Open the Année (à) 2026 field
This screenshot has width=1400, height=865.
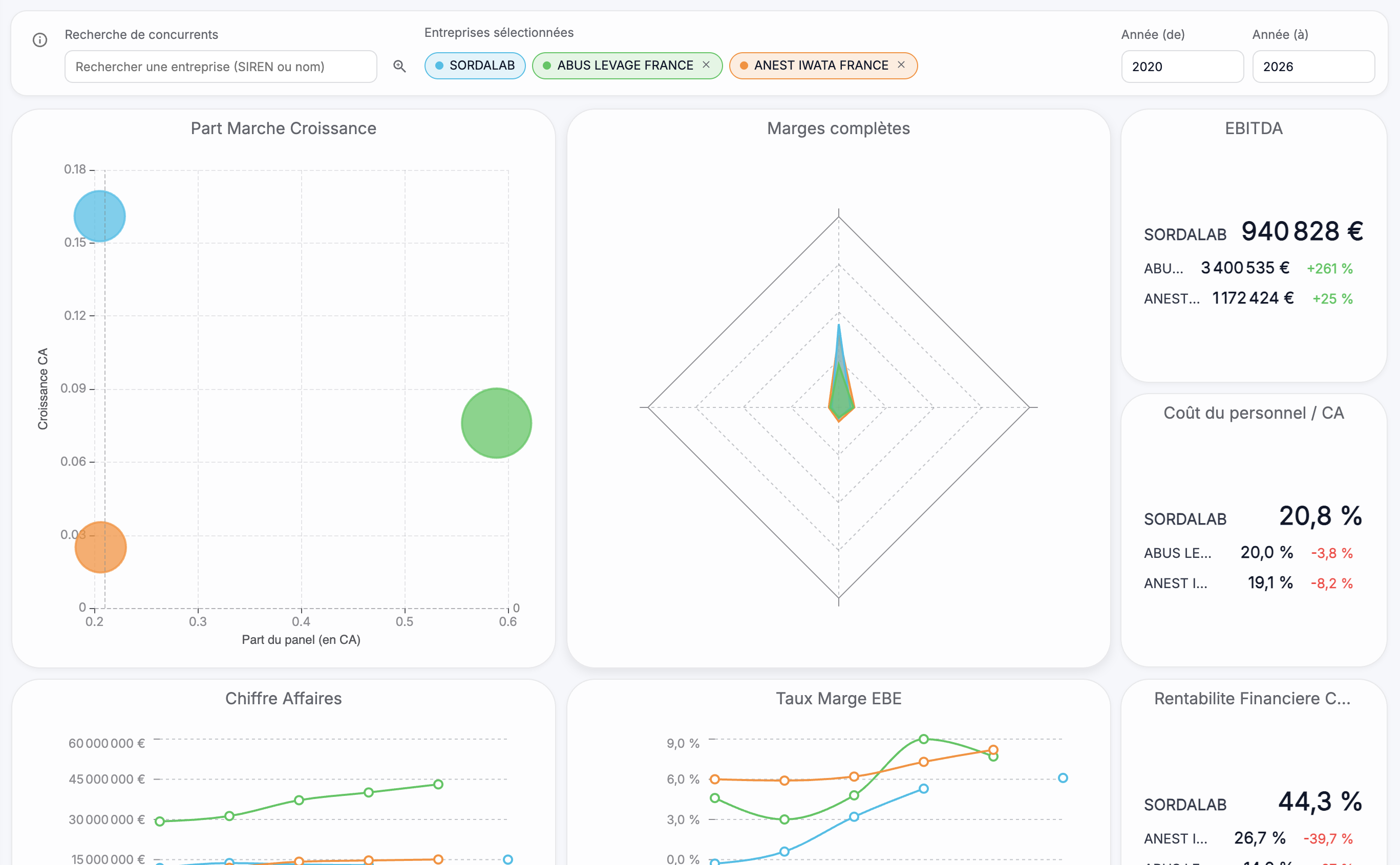coord(1313,67)
